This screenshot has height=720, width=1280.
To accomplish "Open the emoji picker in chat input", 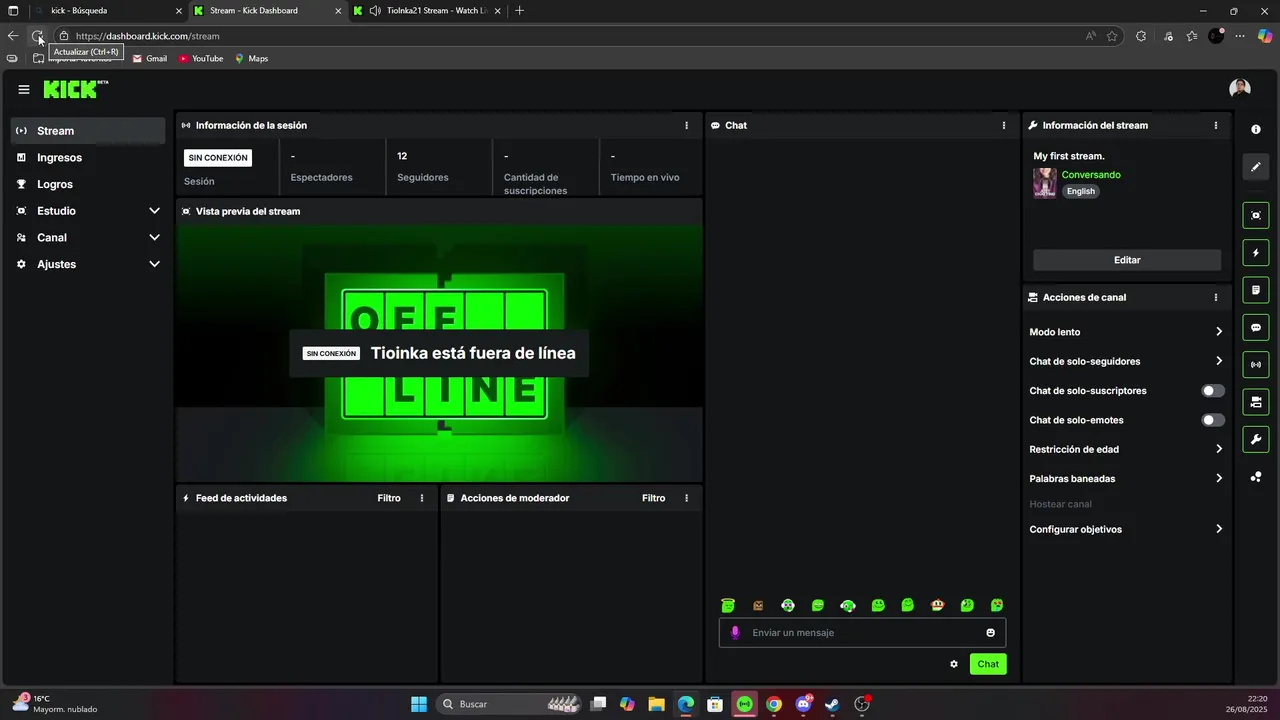I will click(991, 632).
